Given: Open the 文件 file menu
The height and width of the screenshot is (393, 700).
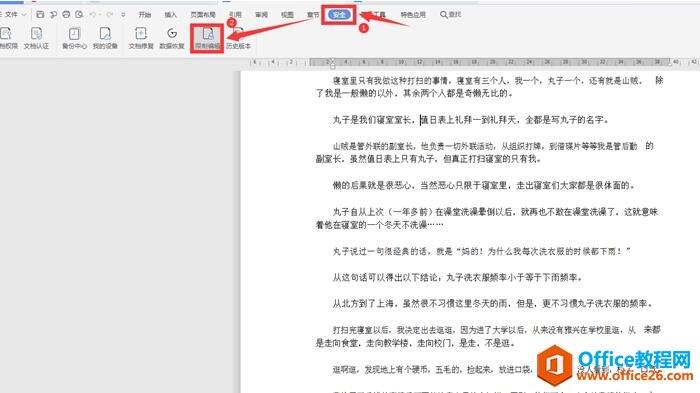Looking at the screenshot, I should click(11, 14).
